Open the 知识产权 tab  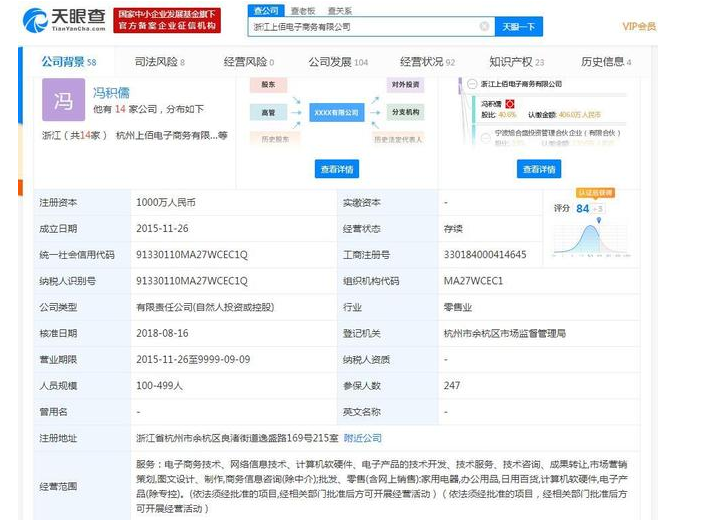(517, 62)
